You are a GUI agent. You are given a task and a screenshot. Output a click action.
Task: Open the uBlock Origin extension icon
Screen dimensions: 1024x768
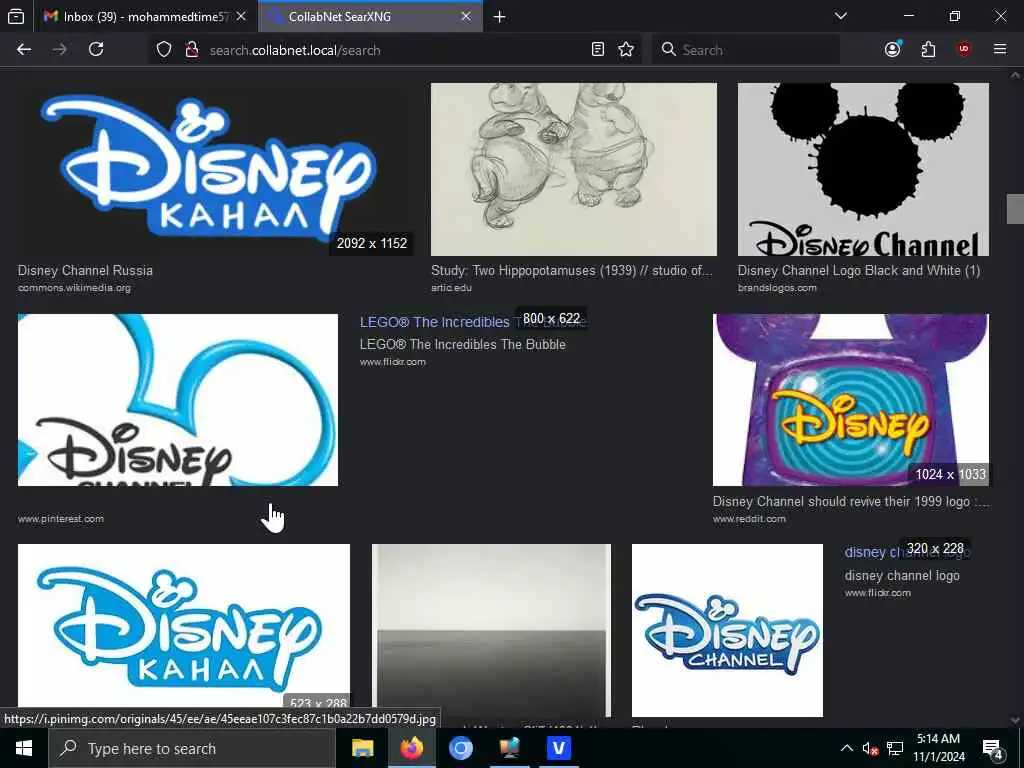(963, 50)
